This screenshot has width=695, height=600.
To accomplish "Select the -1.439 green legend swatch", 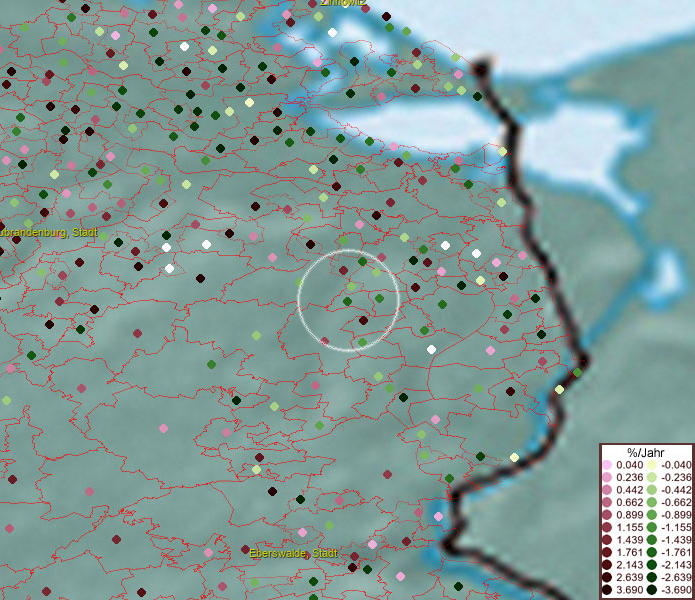I will tap(651, 540).
